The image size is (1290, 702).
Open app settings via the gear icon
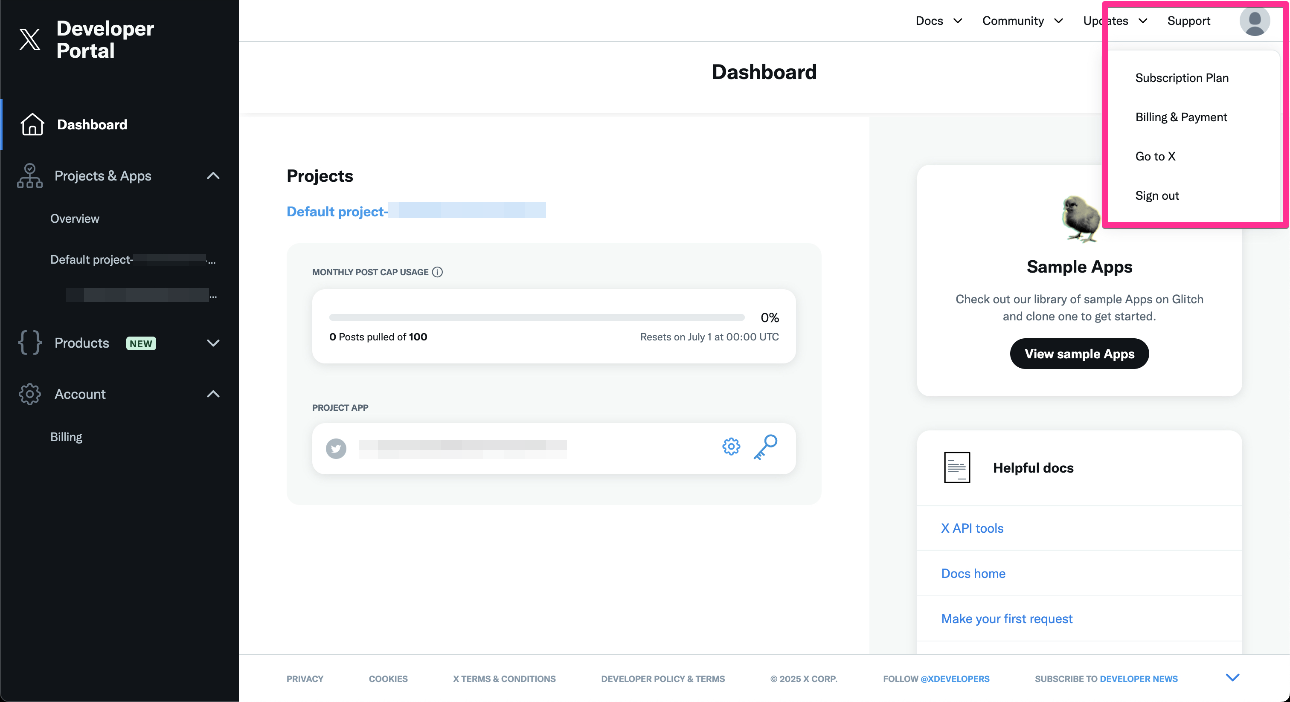[731, 447]
